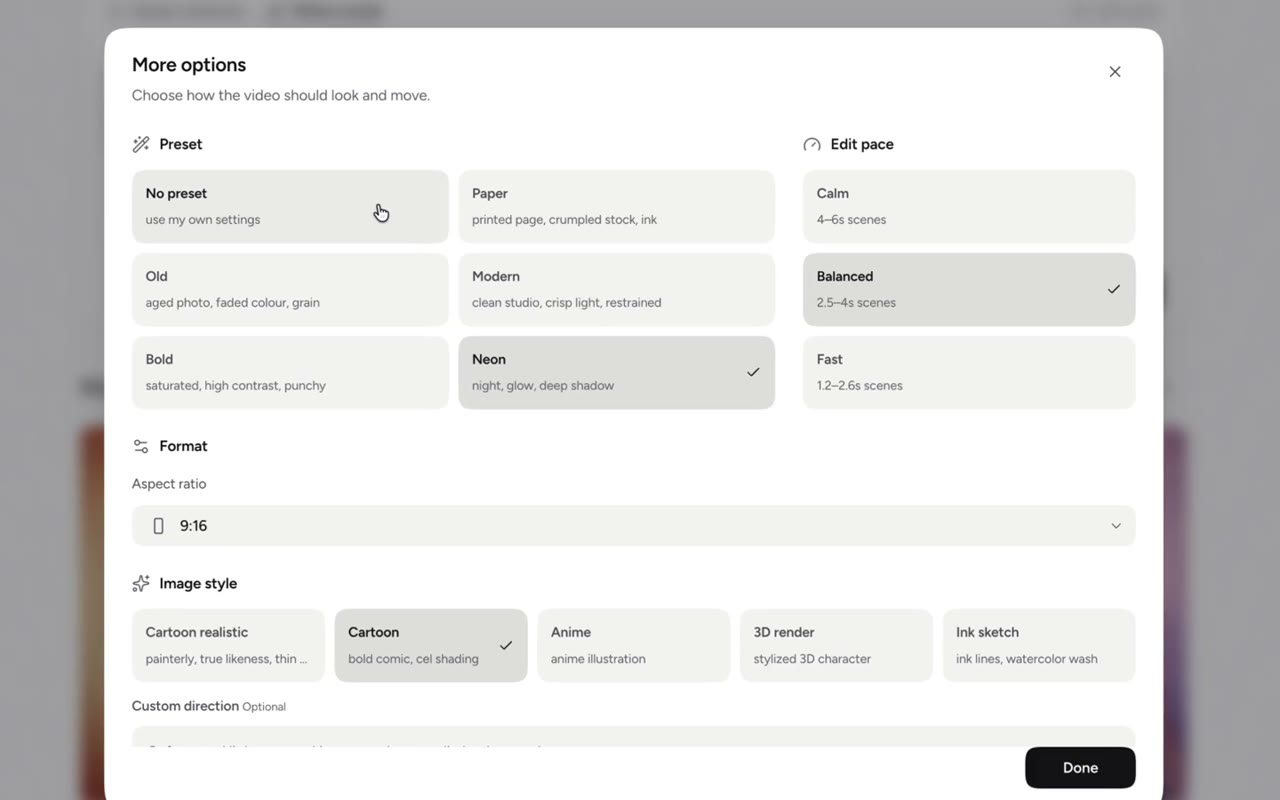This screenshot has width=1280, height=800.
Task: Select the Paper preset
Action: tap(617, 206)
